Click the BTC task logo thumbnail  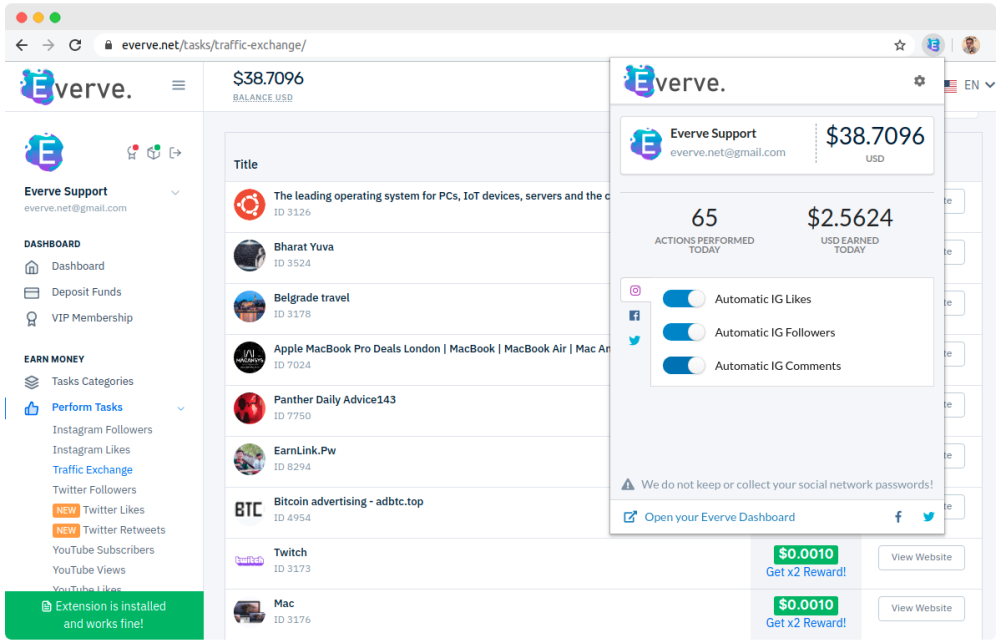pyautogui.click(x=249, y=510)
